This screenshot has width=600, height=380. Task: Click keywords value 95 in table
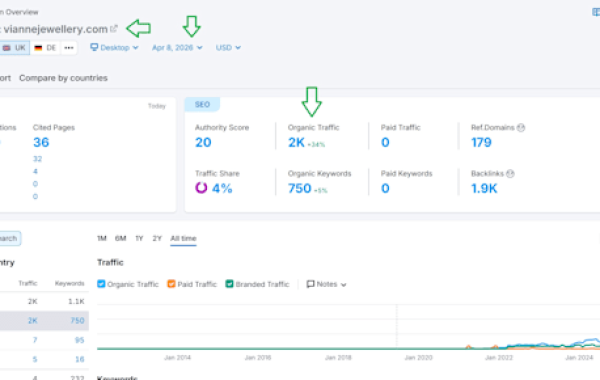coord(79,340)
